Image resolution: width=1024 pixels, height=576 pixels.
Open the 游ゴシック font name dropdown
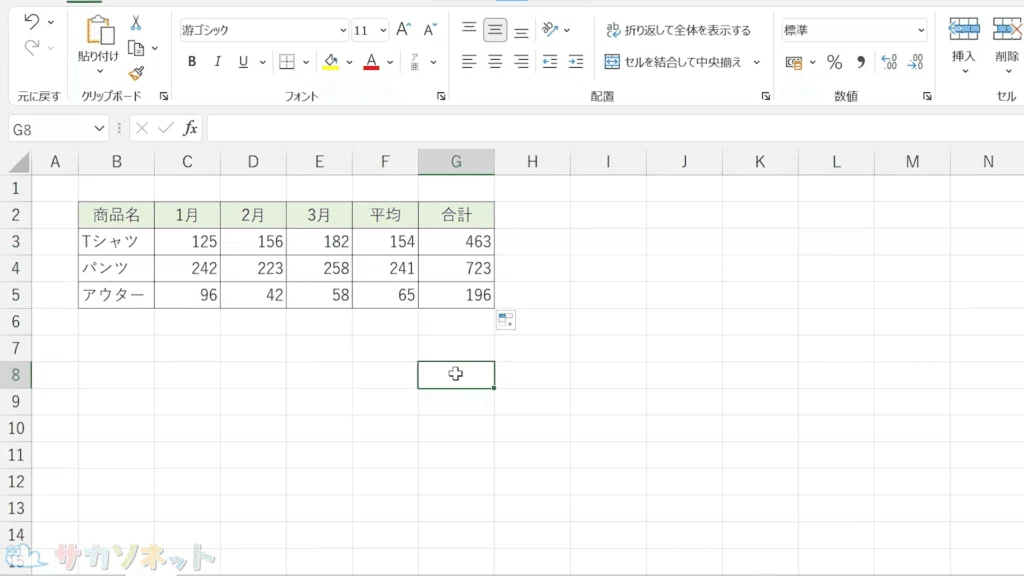pyautogui.click(x=342, y=30)
